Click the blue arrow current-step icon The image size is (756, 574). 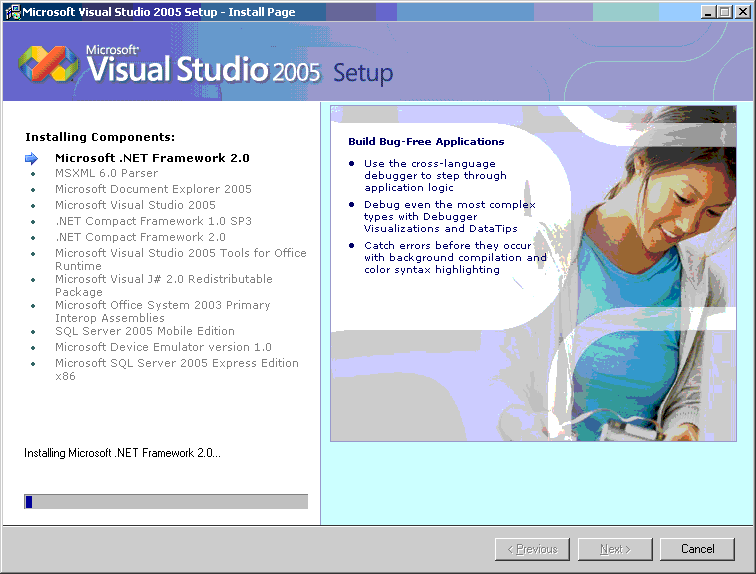click(x=31, y=158)
